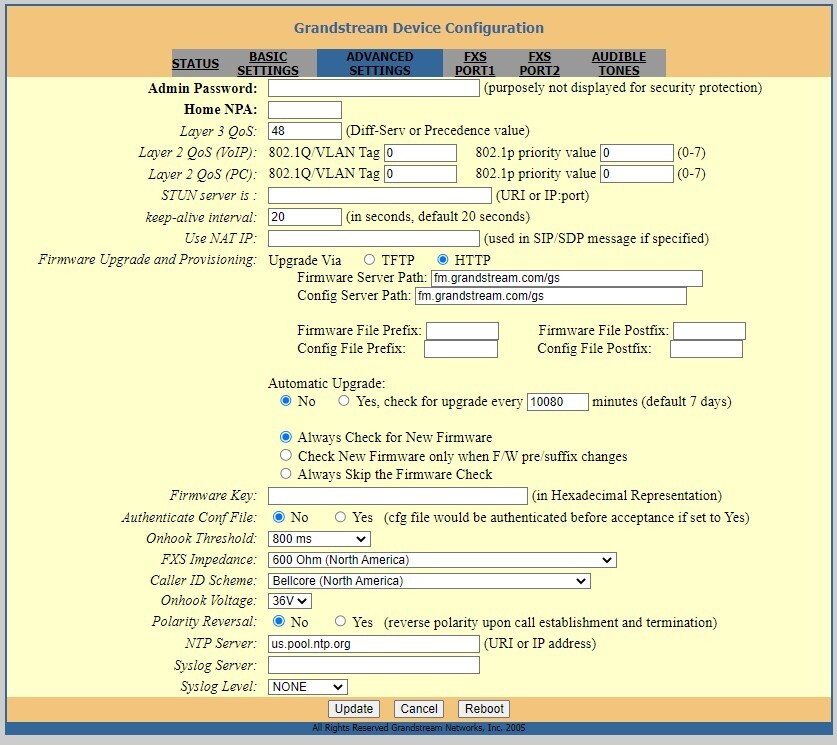Focus the Admin Password field
This screenshot has height=745, width=837.
(374, 88)
